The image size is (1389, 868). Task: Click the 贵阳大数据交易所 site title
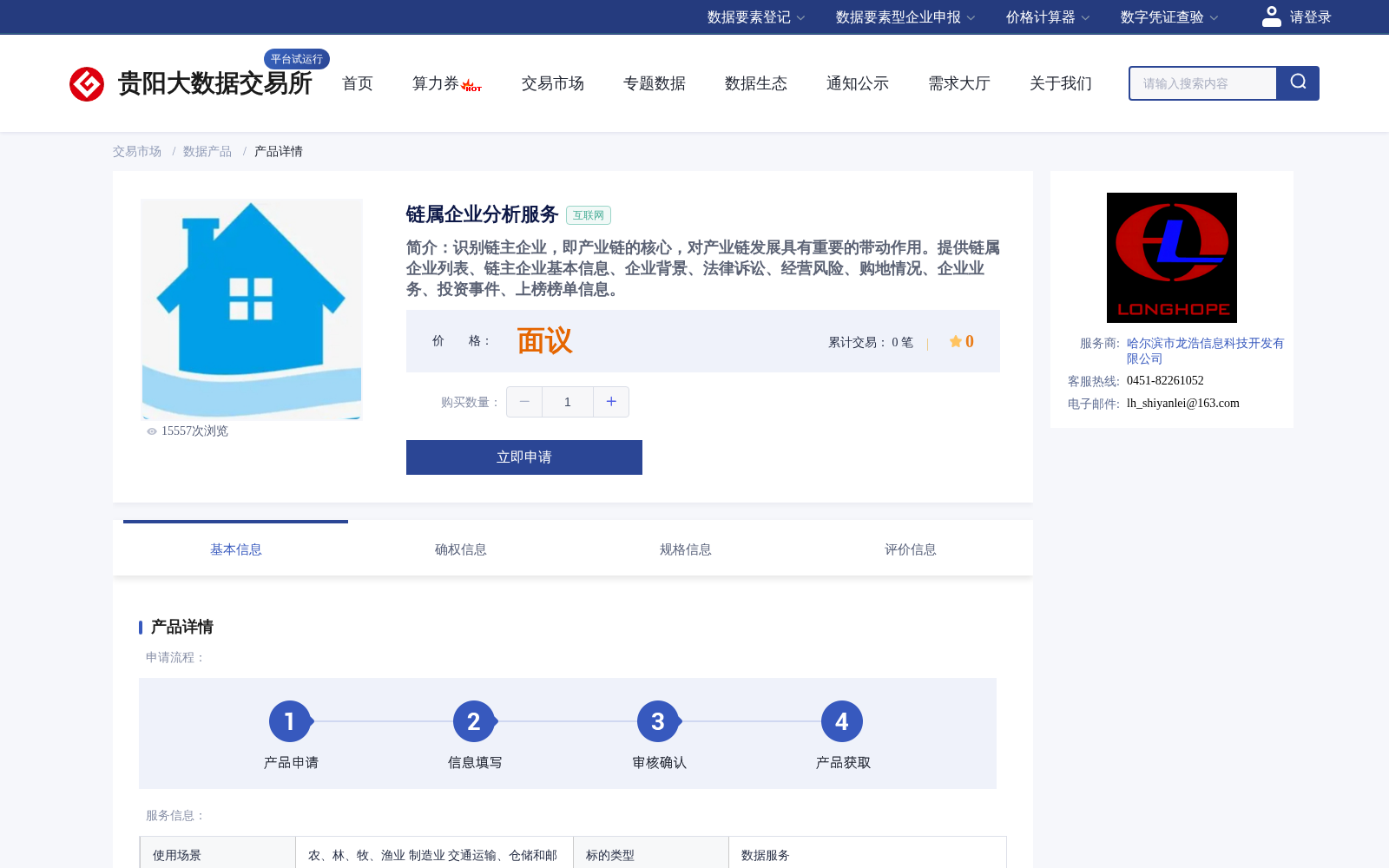point(214,83)
